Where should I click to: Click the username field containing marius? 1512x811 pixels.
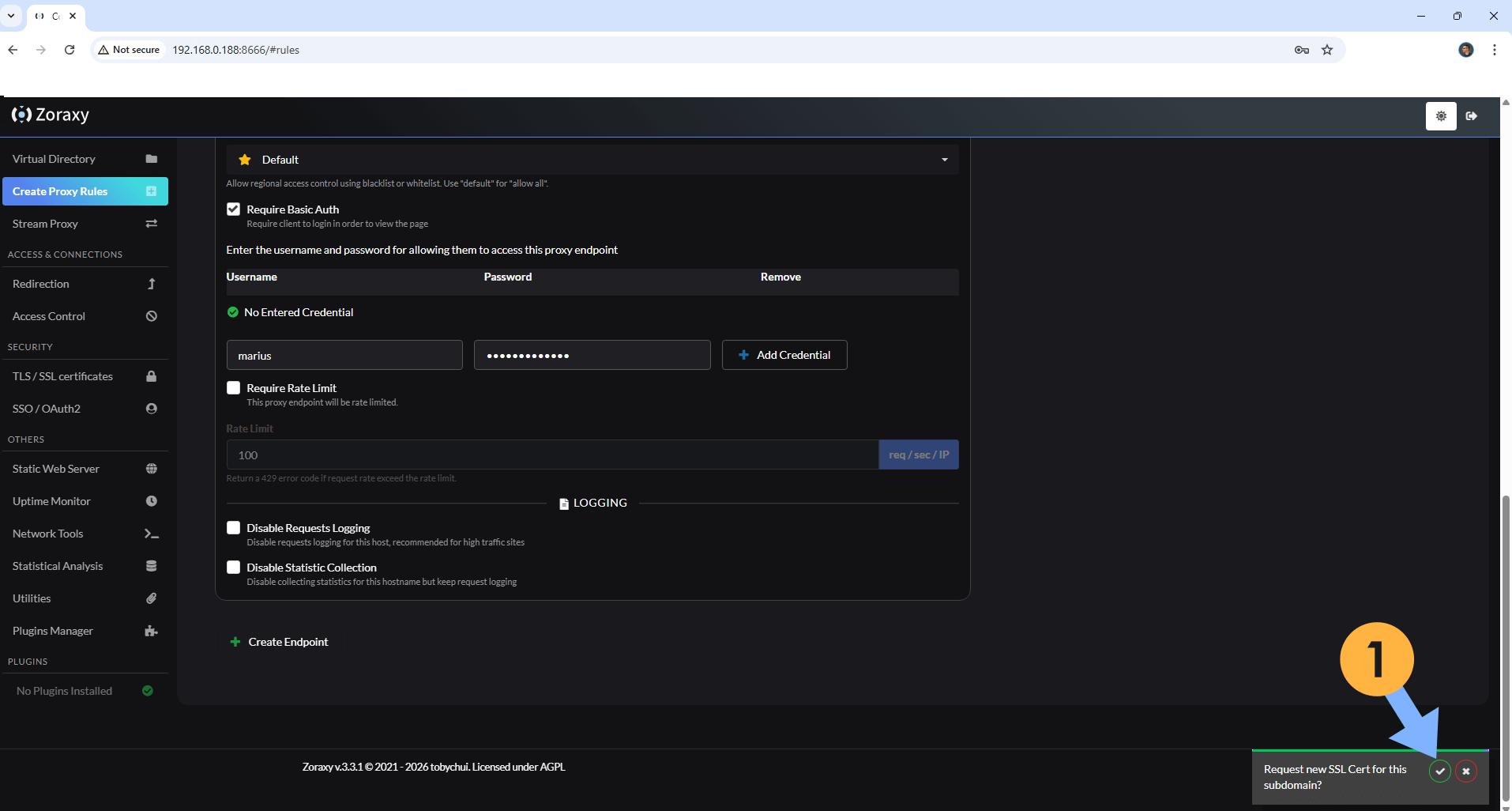[344, 356]
